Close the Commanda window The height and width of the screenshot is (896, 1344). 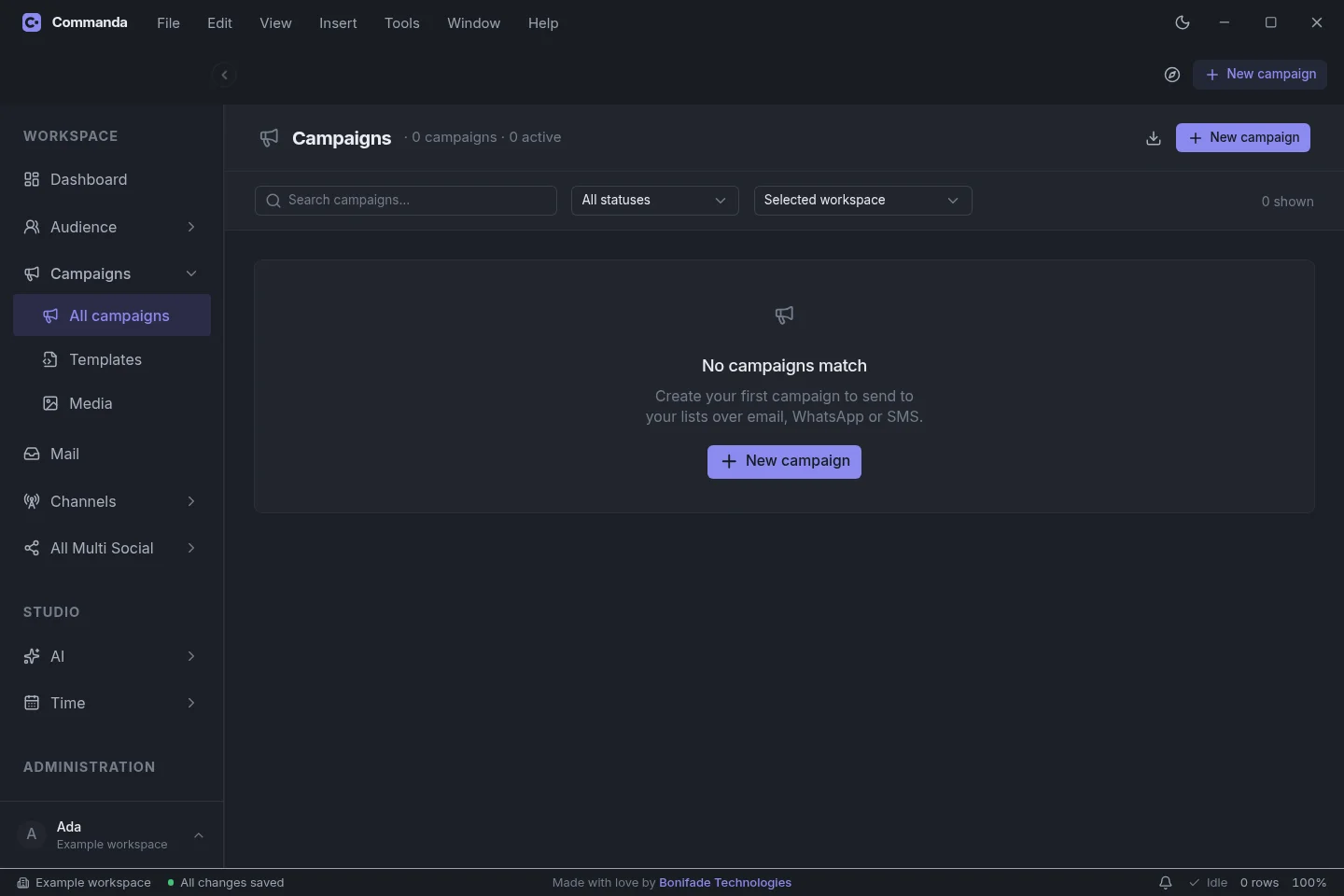tap(1317, 22)
